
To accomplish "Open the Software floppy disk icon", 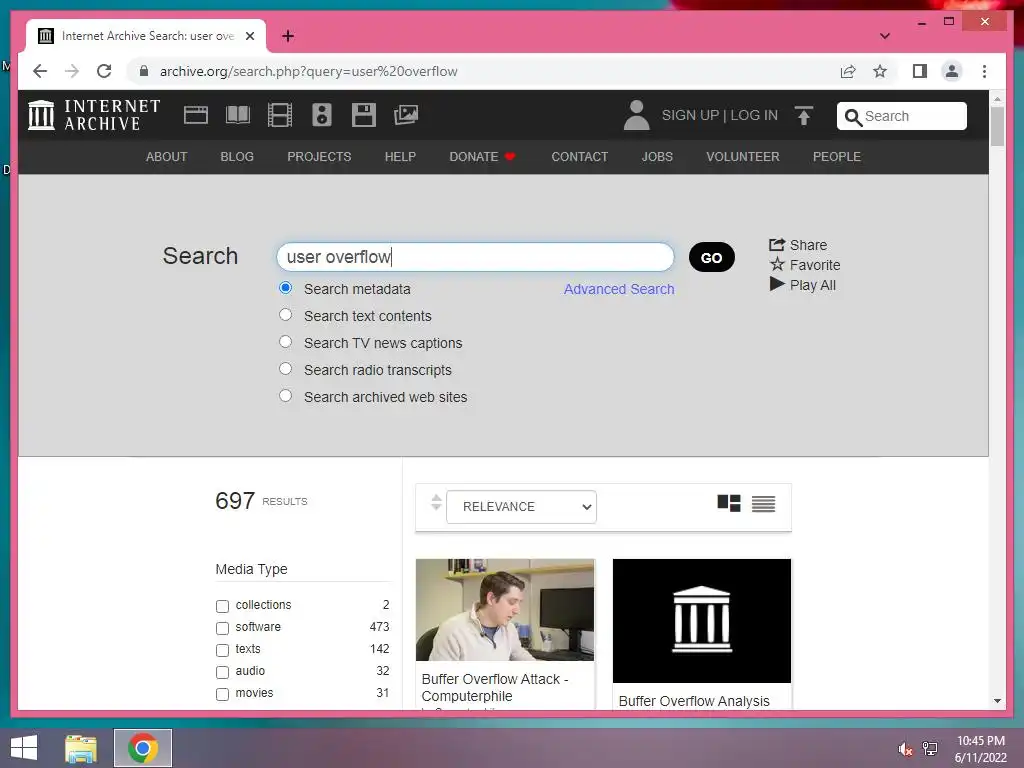I will coord(364,115).
